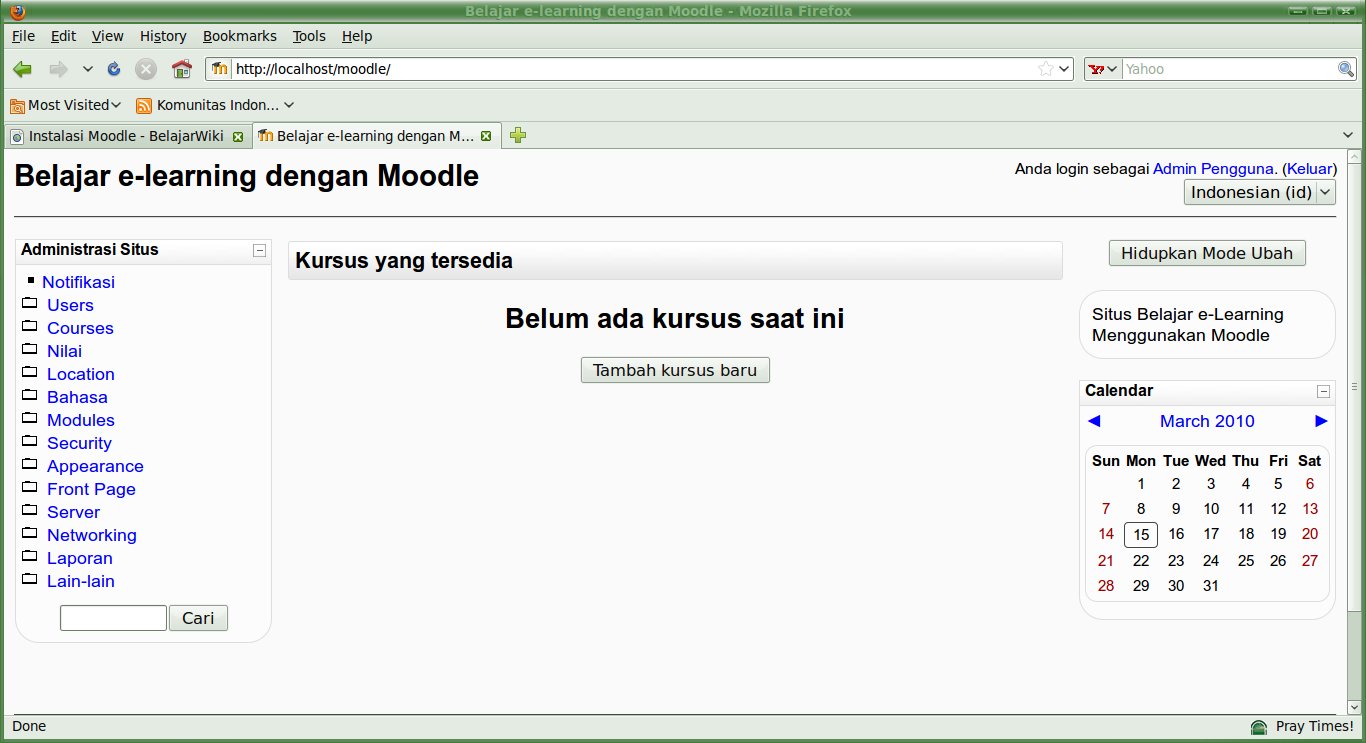Viewport: 1366px width, 743px height.
Task: Click the Server folder icon
Action: 29,510
